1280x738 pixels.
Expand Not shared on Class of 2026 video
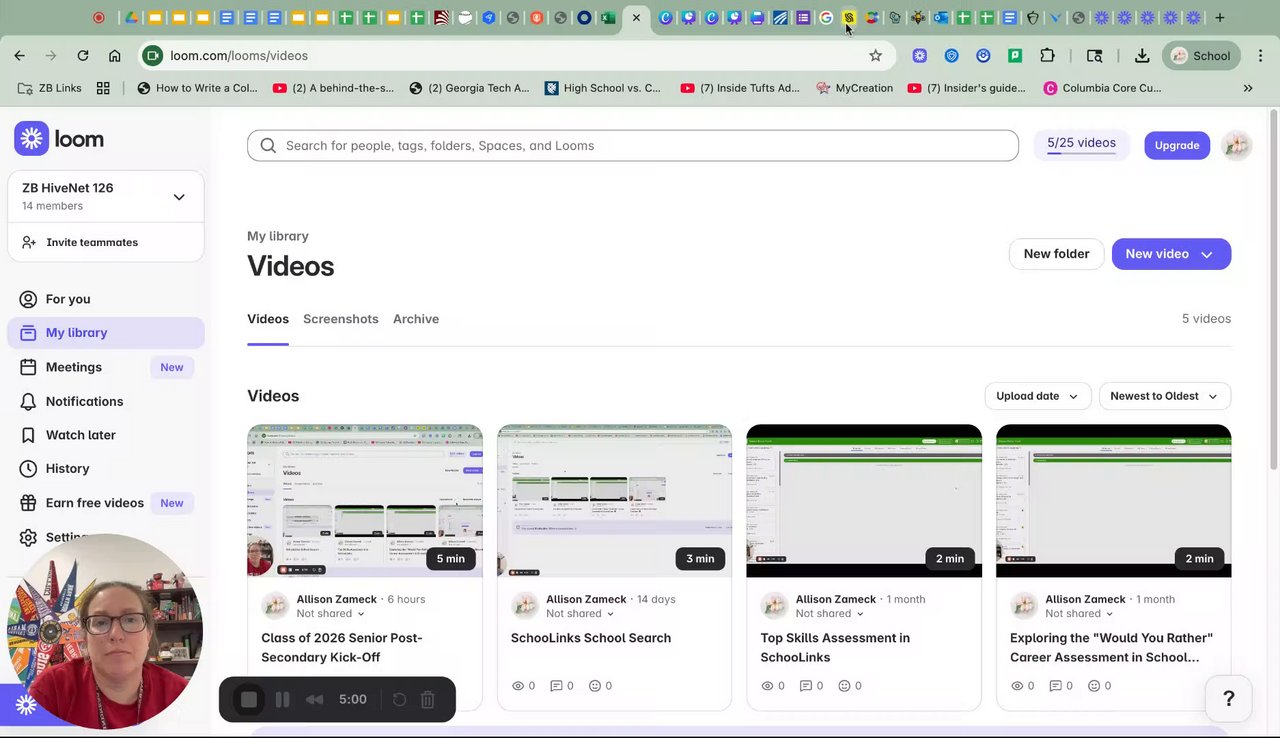pyautogui.click(x=331, y=614)
